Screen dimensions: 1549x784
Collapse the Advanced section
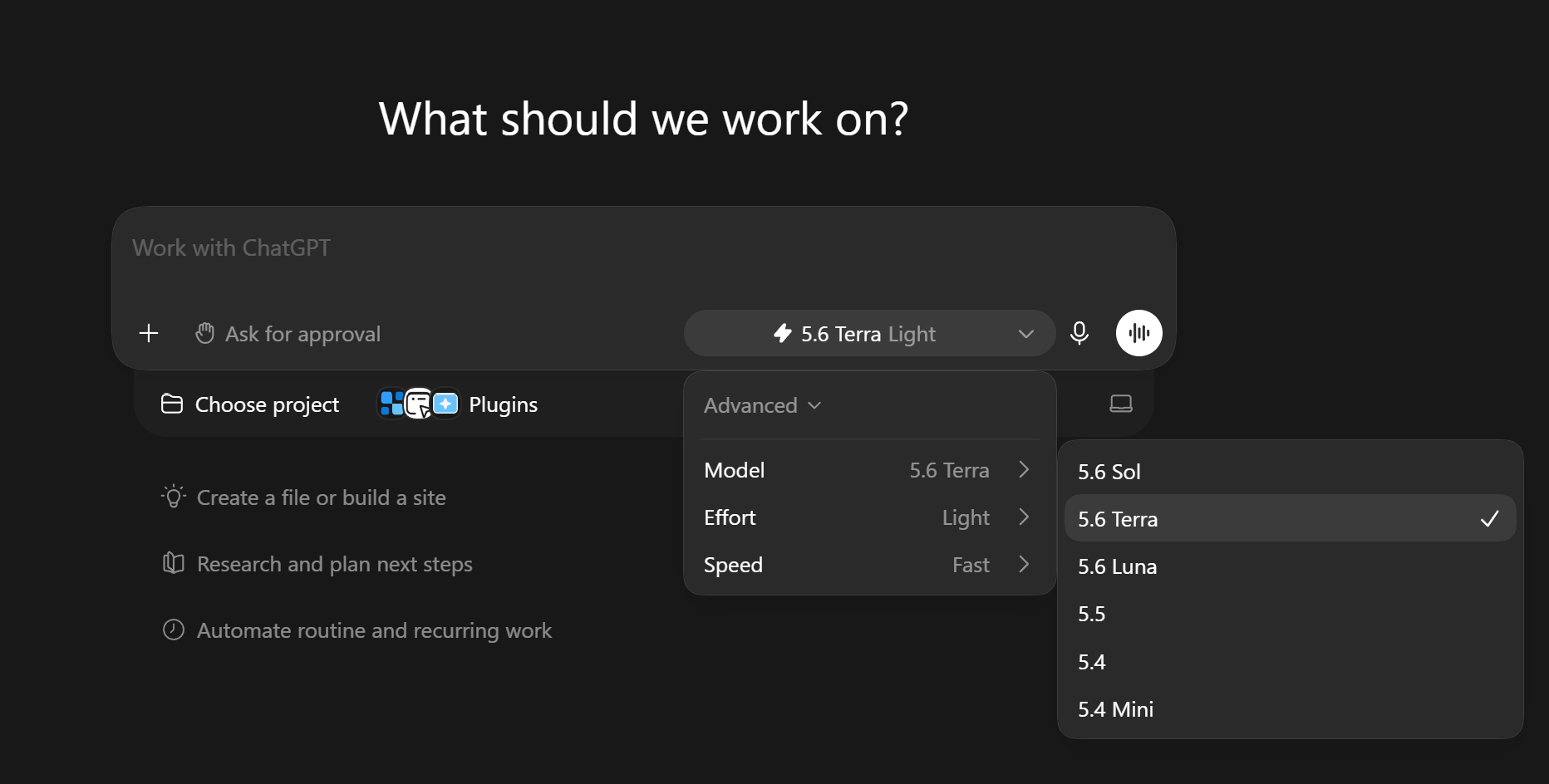click(762, 405)
